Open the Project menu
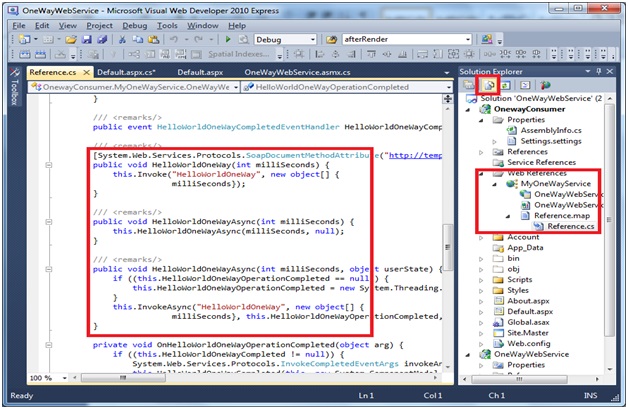This screenshot has width=628, height=409. tap(99, 26)
